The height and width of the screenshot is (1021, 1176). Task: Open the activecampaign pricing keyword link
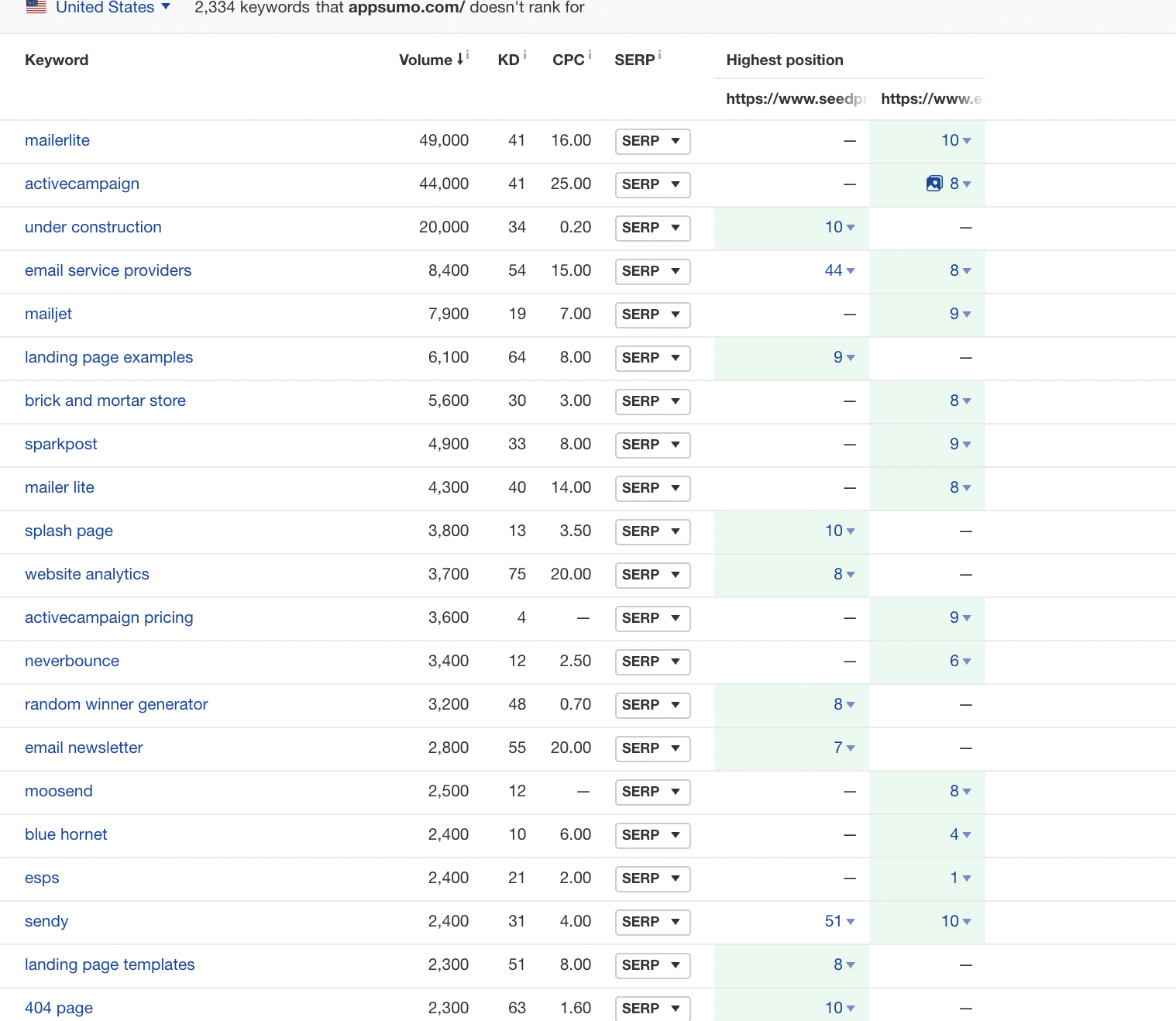click(109, 617)
